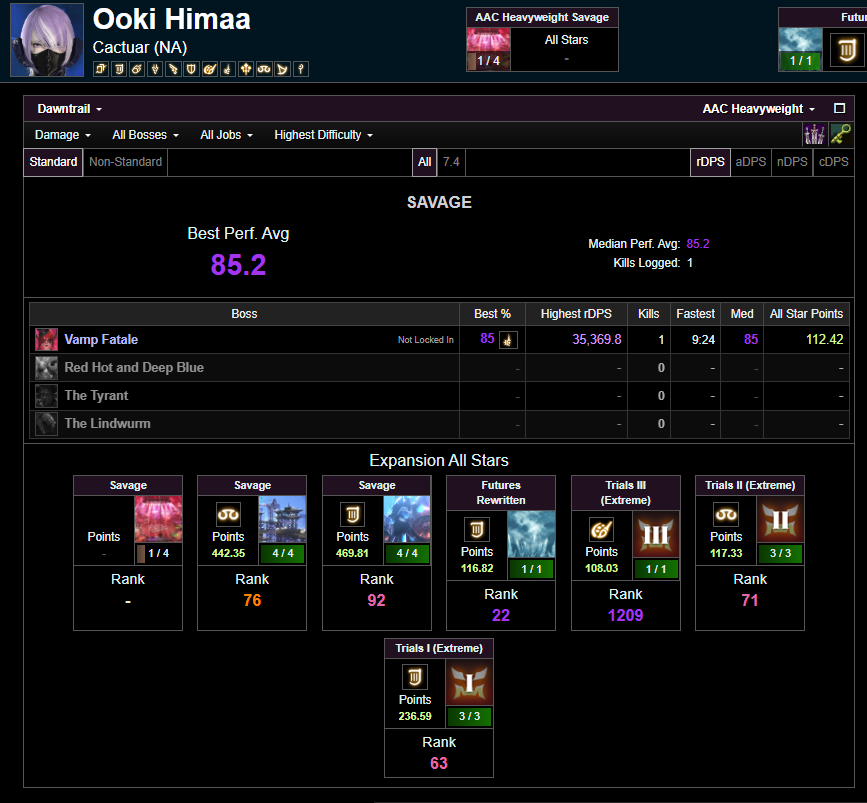Switch the metric to cDPS

point(834,162)
